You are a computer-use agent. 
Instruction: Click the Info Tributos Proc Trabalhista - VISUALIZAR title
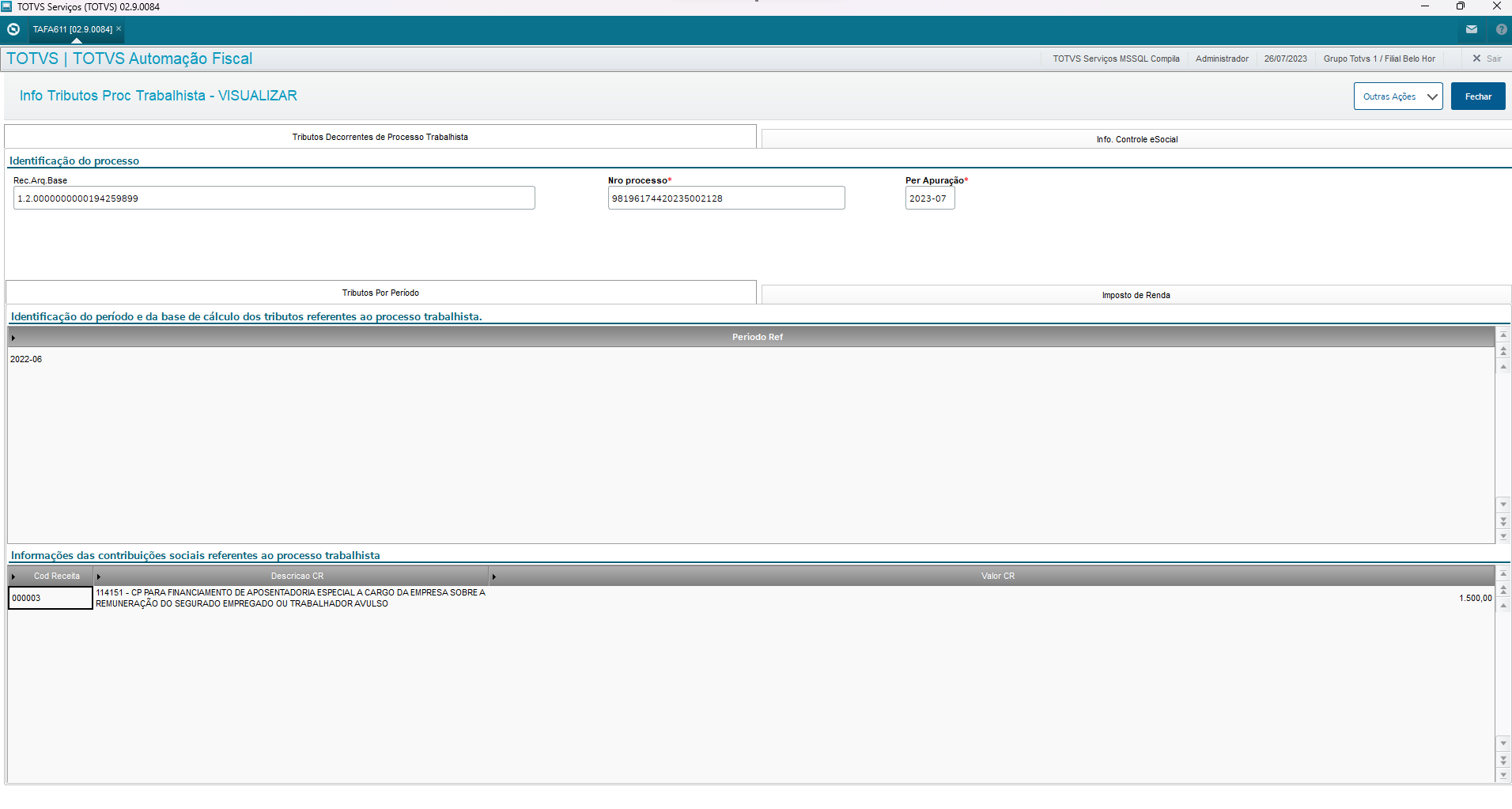pyautogui.click(x=158, y=96)
